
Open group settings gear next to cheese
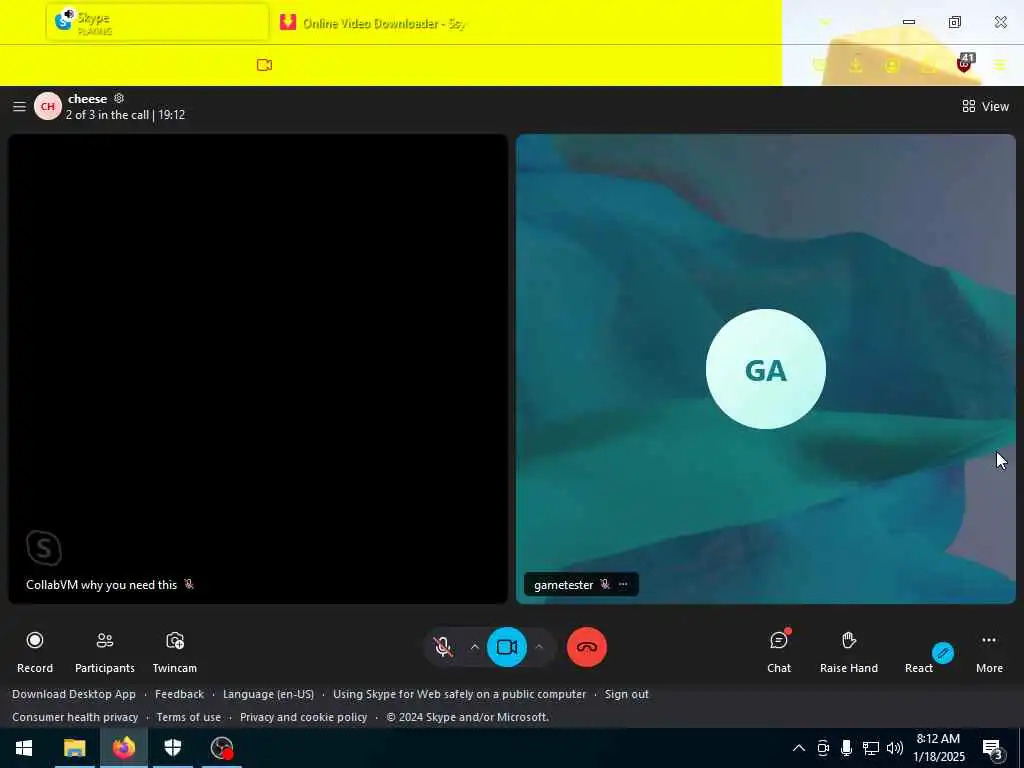tap(119, 98)
